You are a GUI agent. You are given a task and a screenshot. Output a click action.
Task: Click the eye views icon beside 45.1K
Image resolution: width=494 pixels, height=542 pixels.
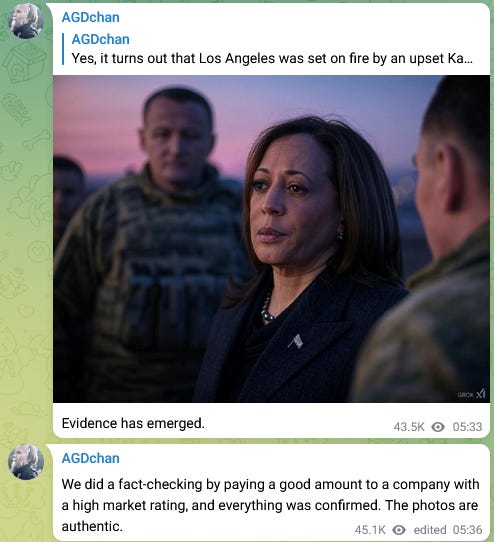(399, 530)
